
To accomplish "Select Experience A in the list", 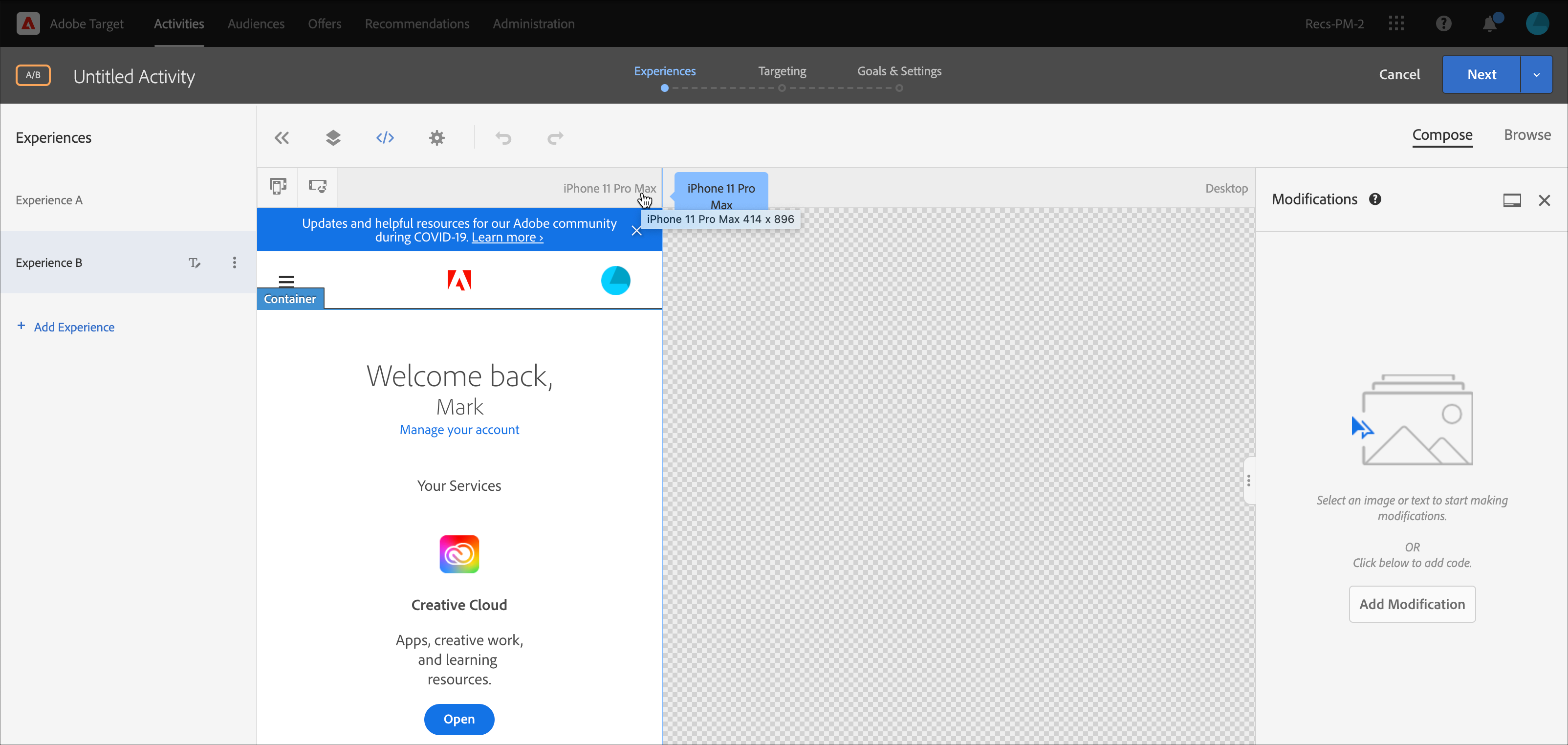I will (x=49, y=200).
